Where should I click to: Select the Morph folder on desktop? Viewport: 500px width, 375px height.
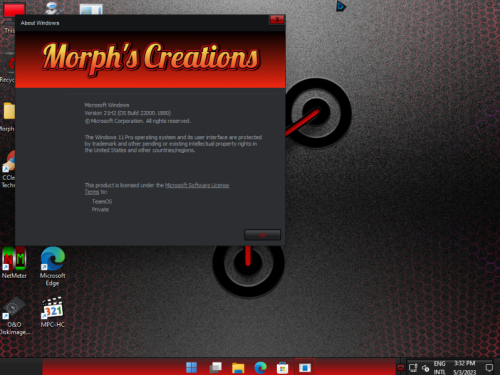point(8,117)
